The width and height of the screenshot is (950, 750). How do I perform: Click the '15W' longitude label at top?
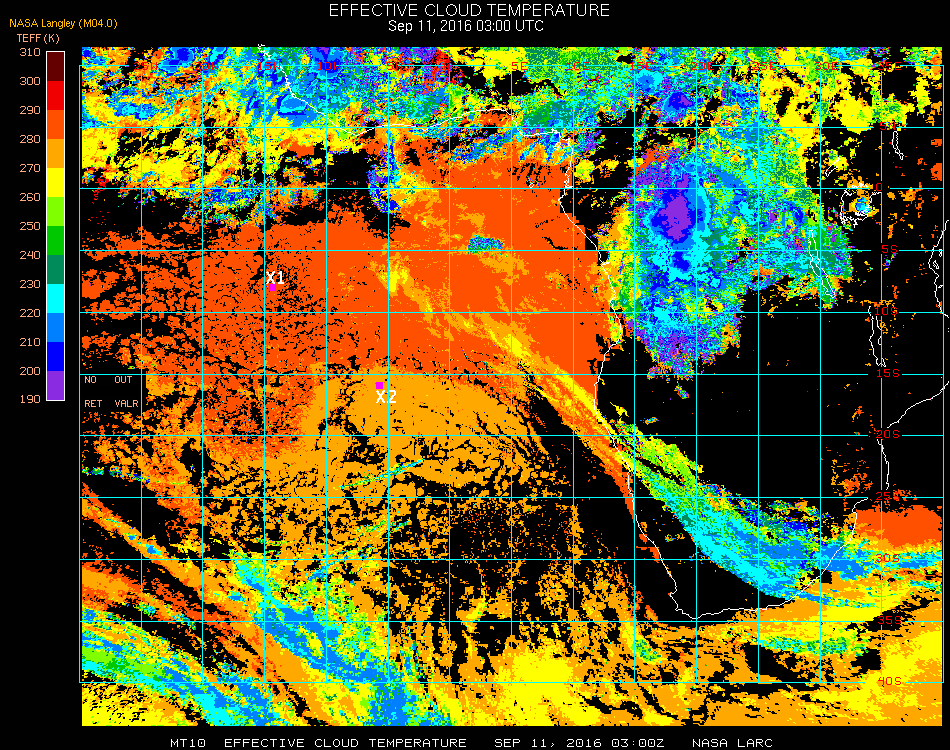pyautogui.click(x=270, y=66)
